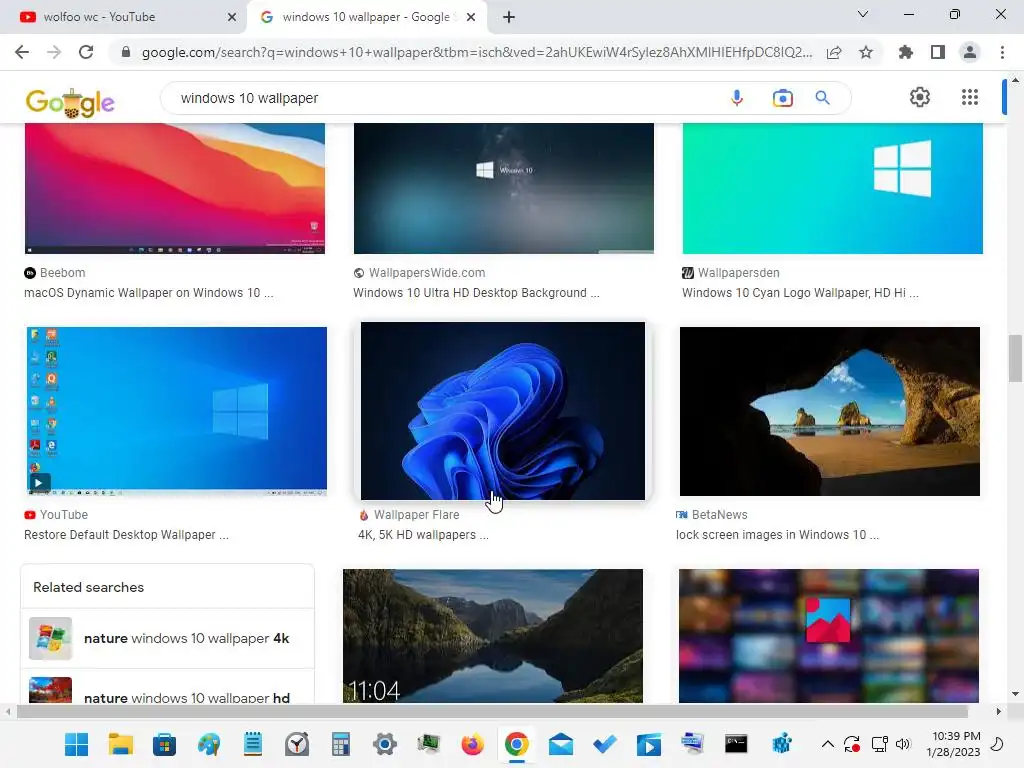
Task: Search by image camera icon
Action: click(782, 98)
